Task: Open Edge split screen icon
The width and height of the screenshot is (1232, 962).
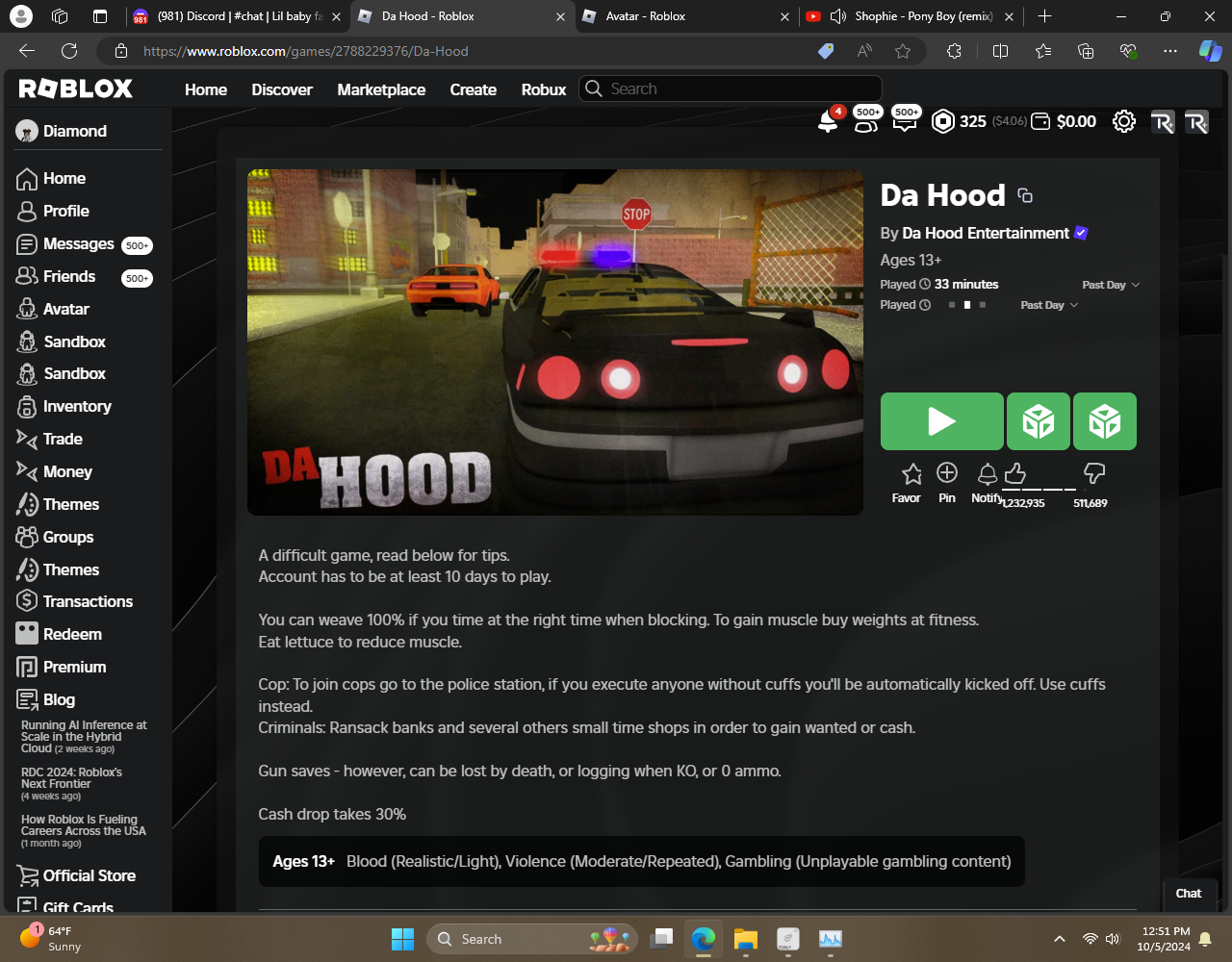Action: pyautogui.click(x=1000, y=51)
